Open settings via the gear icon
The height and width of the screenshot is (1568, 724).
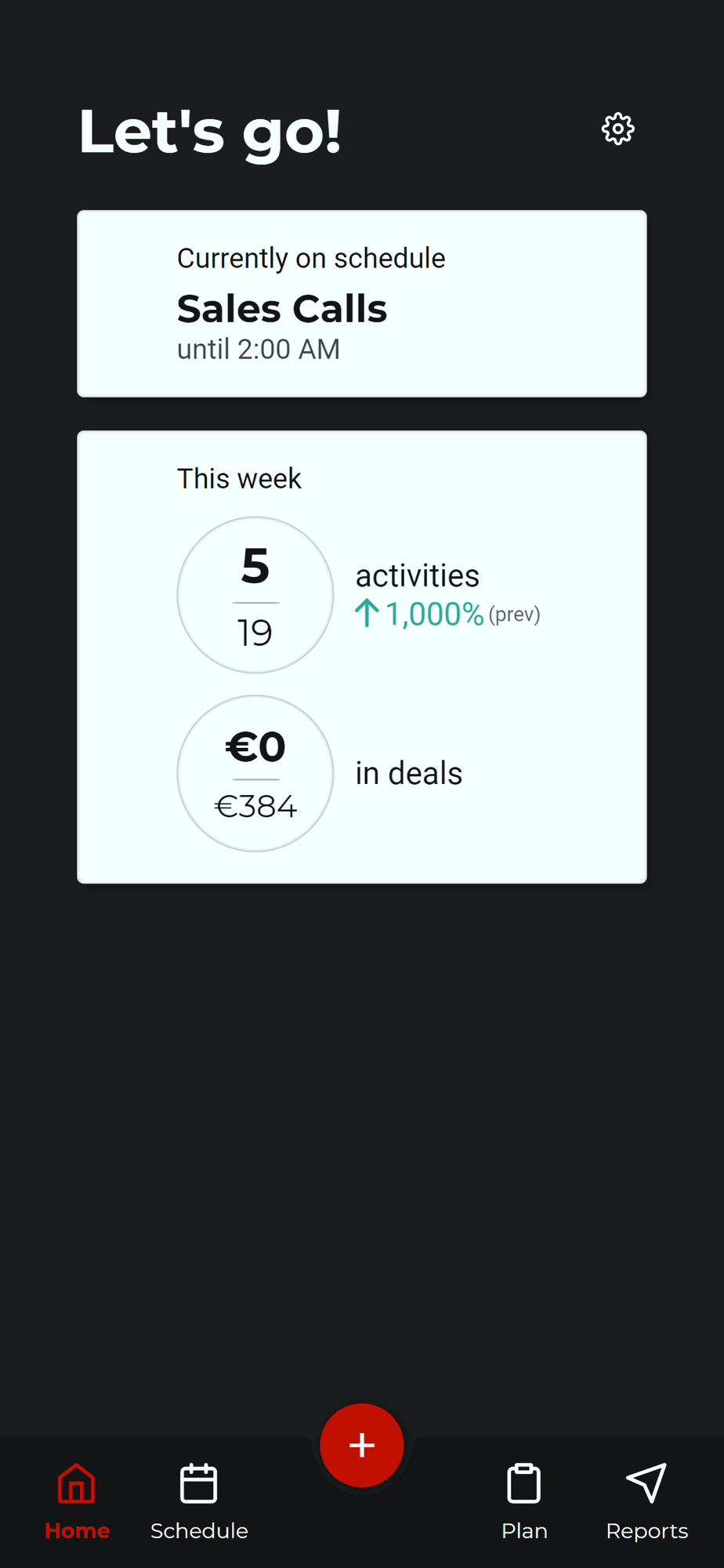pyautogui.click(x=617, y=129)
